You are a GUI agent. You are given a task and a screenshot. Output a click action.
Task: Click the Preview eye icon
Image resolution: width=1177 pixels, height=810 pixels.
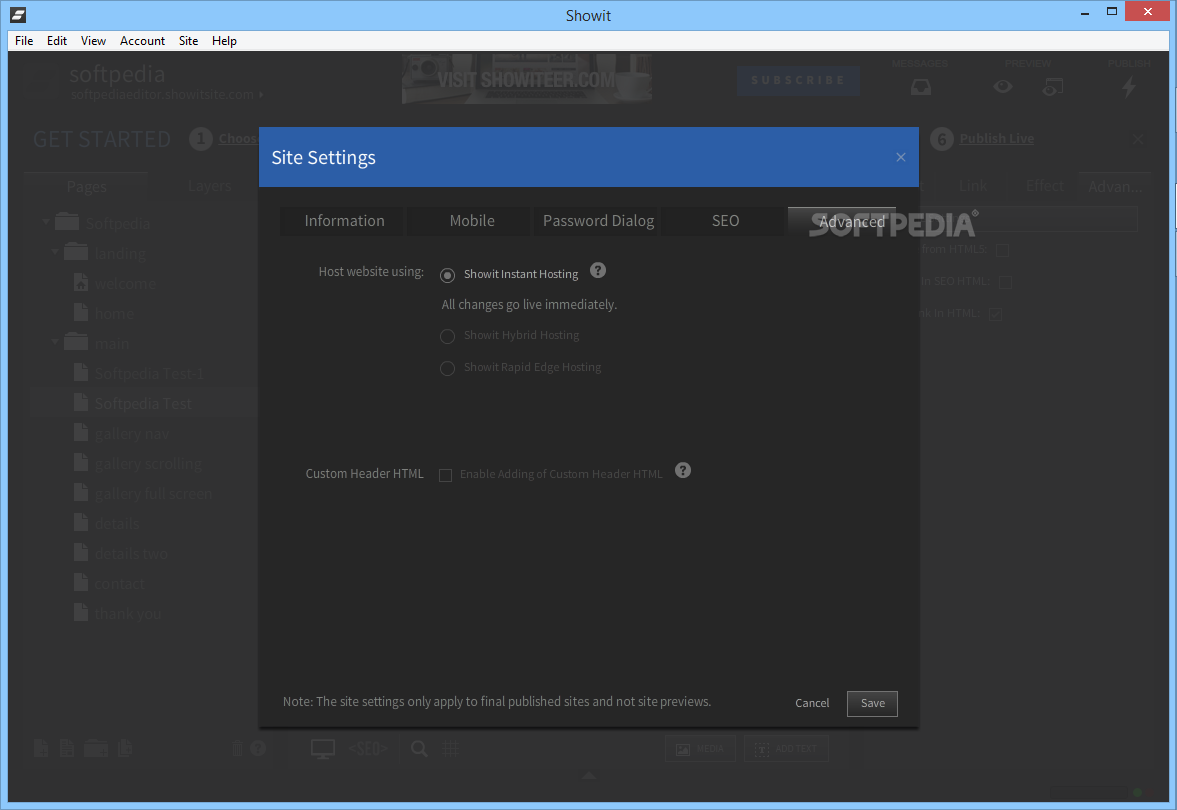(x=1003, y=87)
